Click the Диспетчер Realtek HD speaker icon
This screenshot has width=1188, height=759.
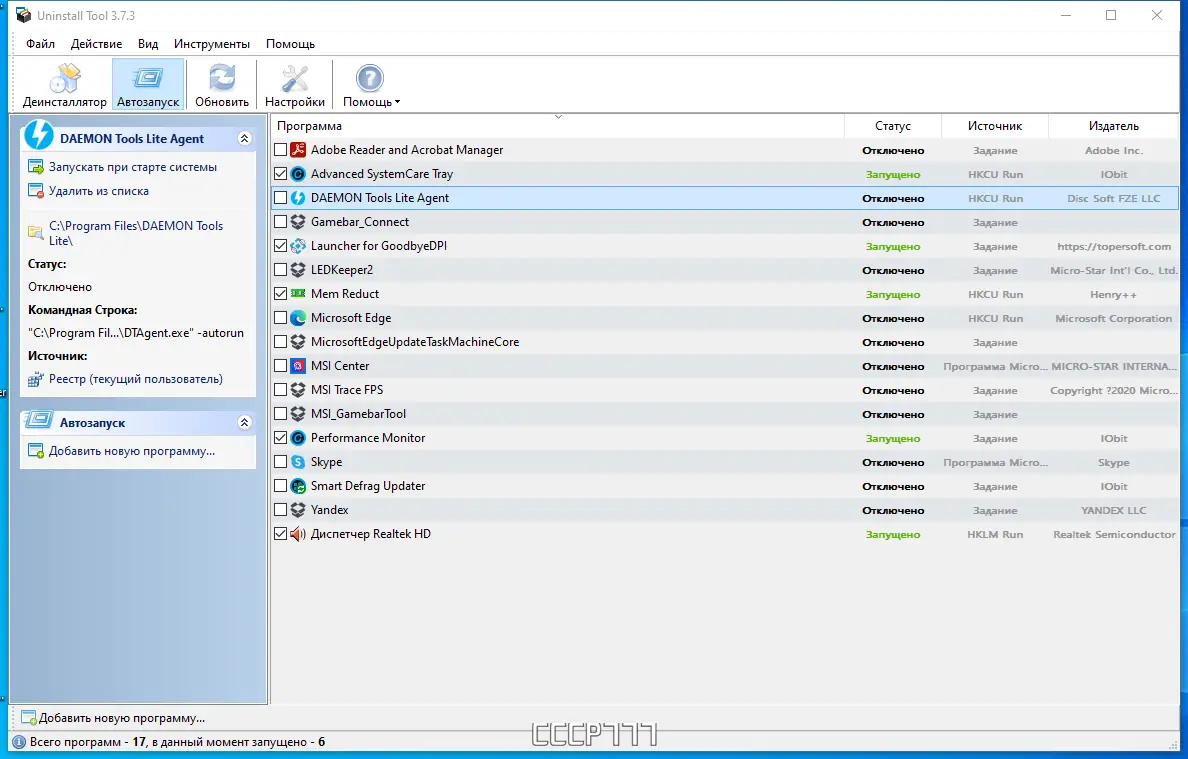[298, 534]
